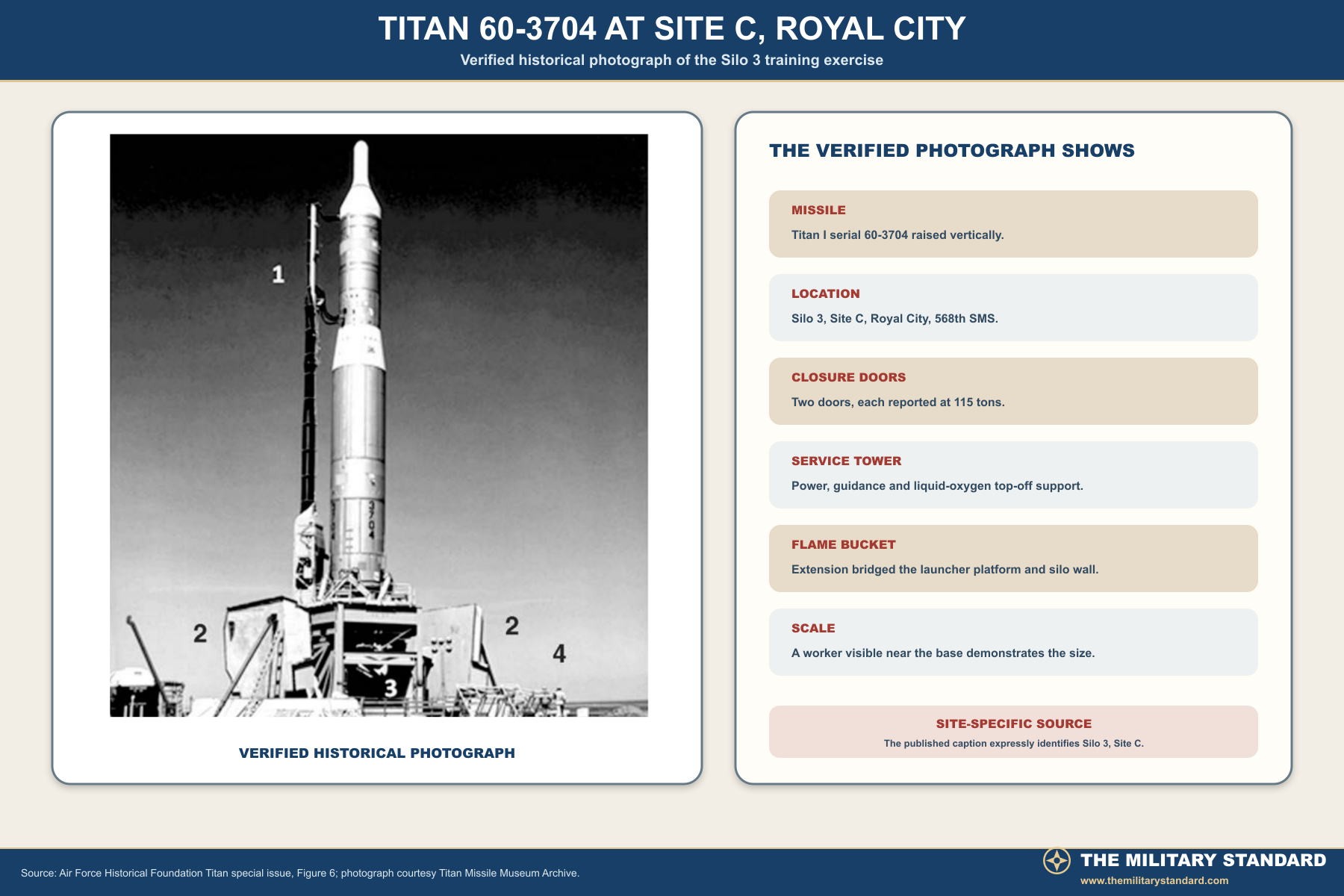Click the text about the launcher platform extension
This screenshot has height=896, width=1344.
[945, 570]
